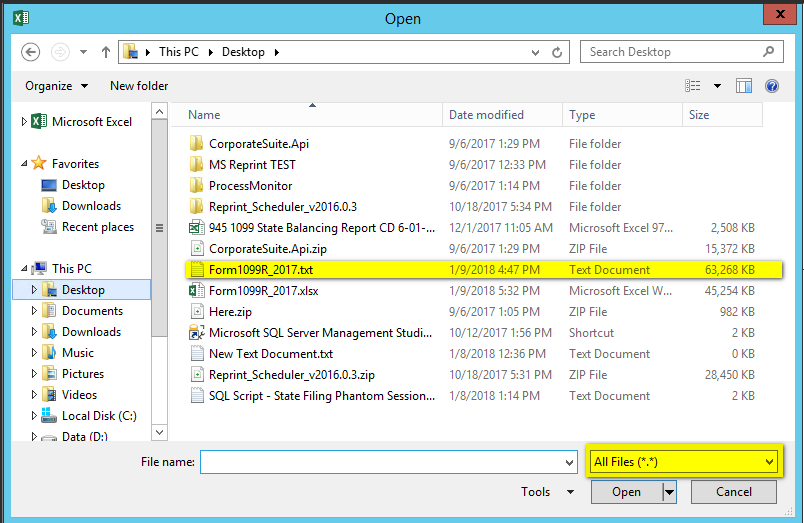Open the Organize dropdown menu
This screenshot has width=804, height=523.
pyautogui.click(x=56, y=86)
